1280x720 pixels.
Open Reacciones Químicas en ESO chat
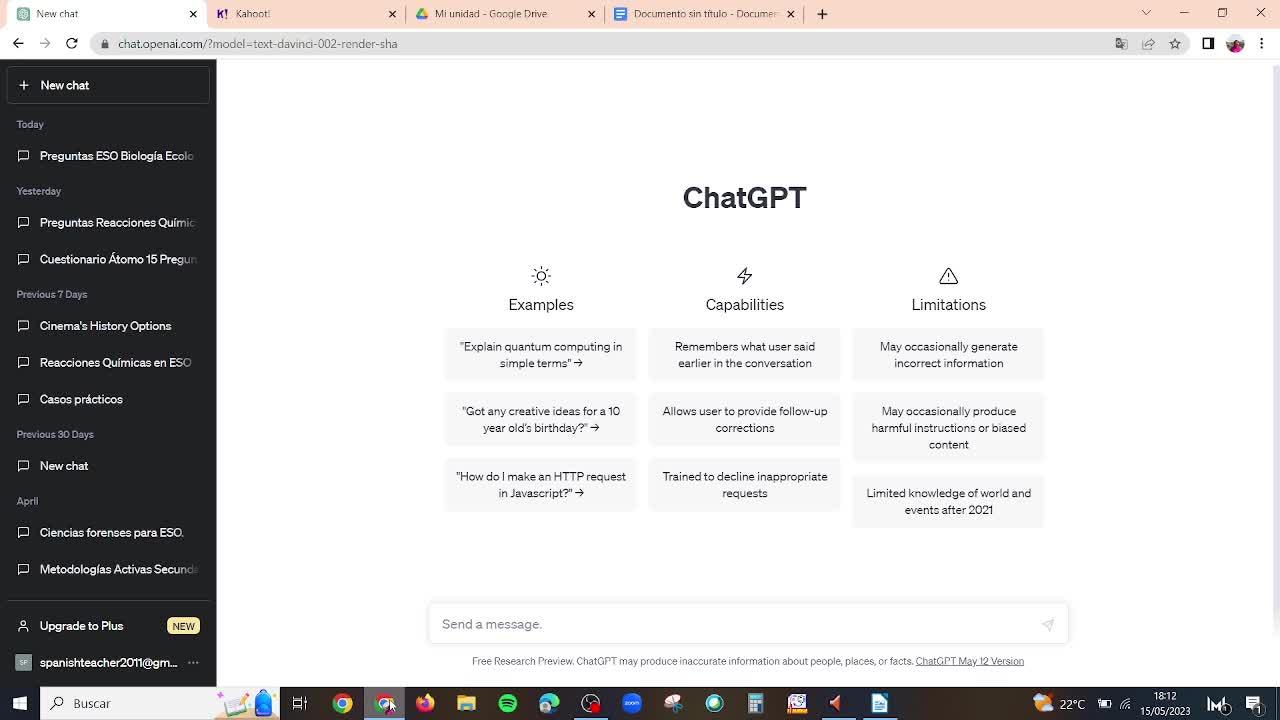pos(108,362)
